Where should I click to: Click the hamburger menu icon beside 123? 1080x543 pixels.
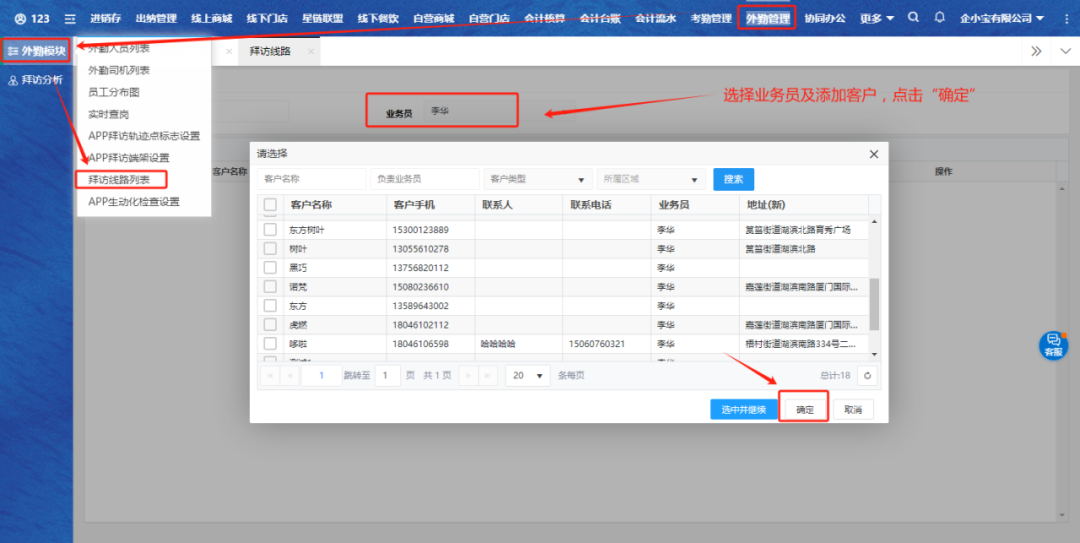tap(70, 19)
